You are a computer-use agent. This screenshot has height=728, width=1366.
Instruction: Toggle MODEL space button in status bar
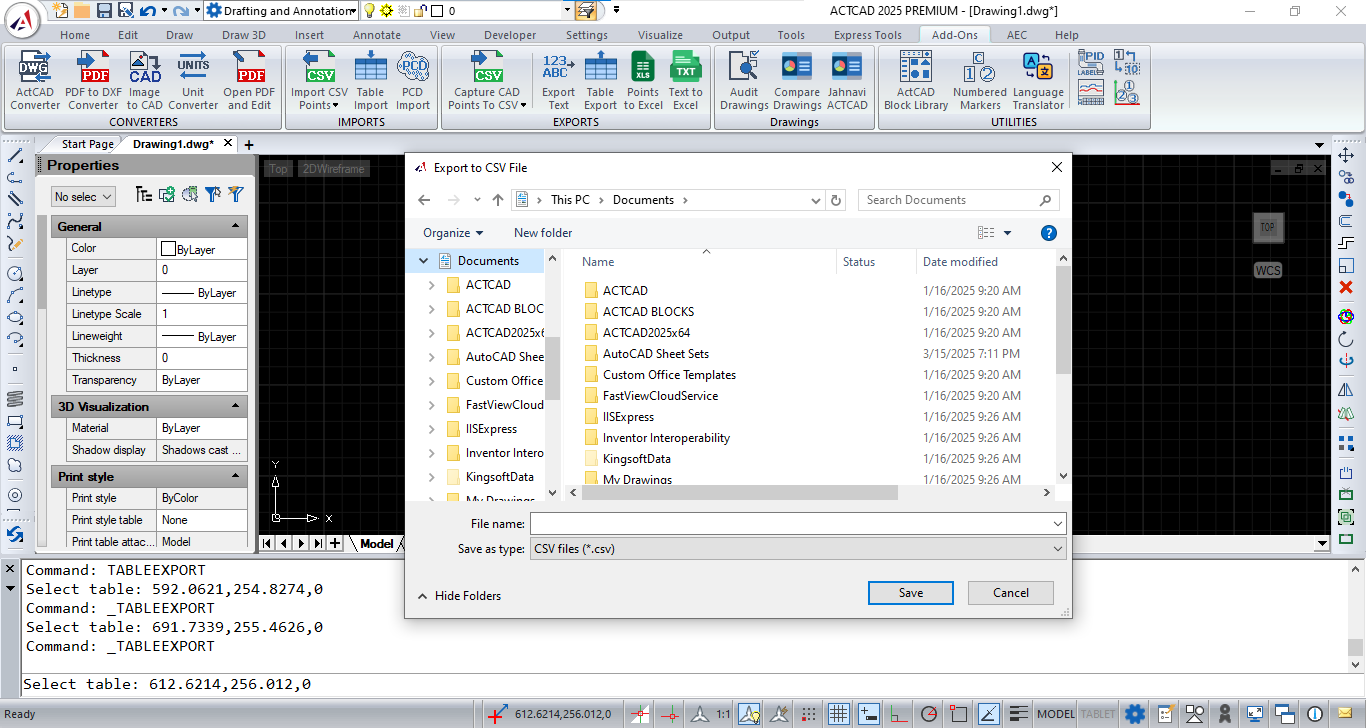click(1056, 714)
